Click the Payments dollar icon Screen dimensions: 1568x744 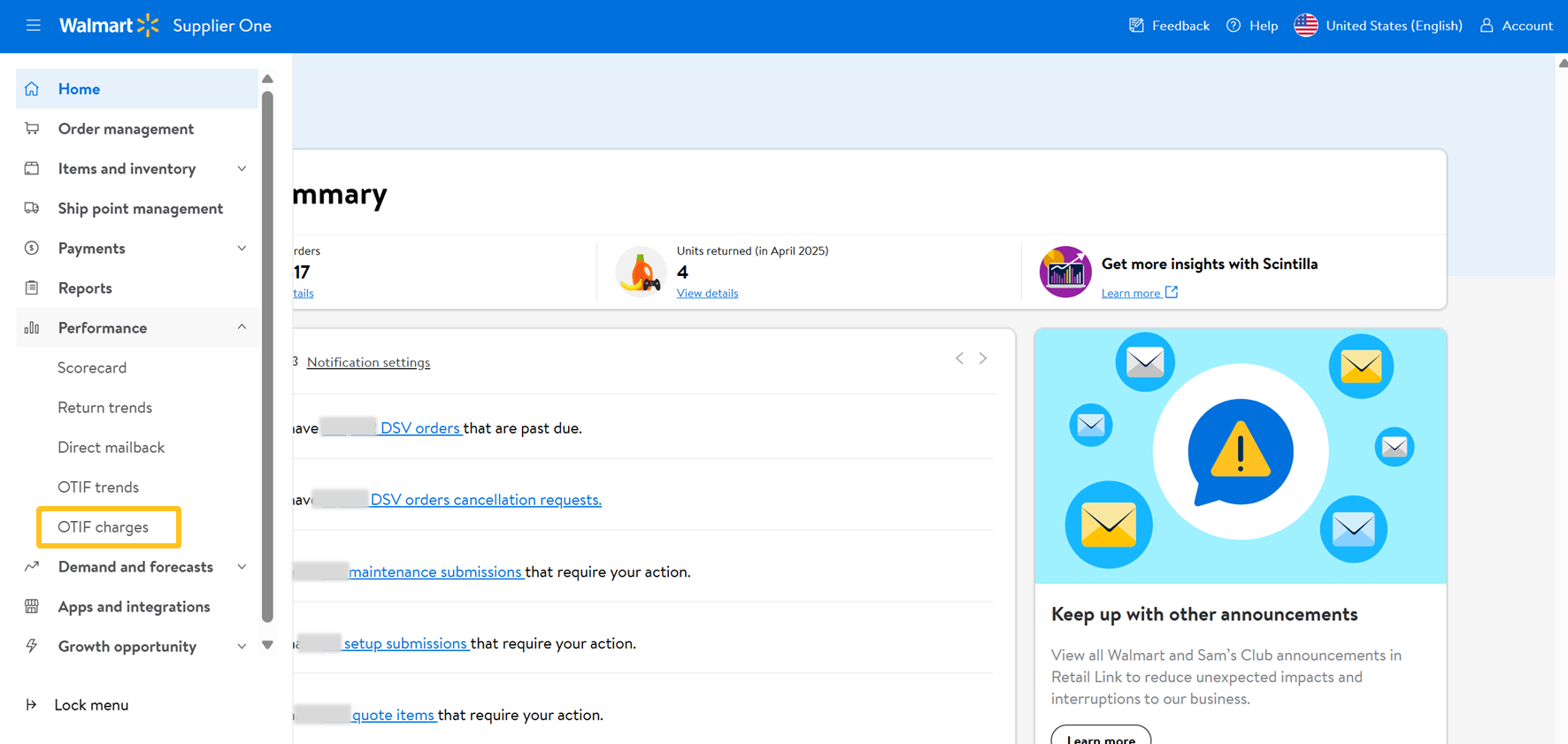click(32, 248)
